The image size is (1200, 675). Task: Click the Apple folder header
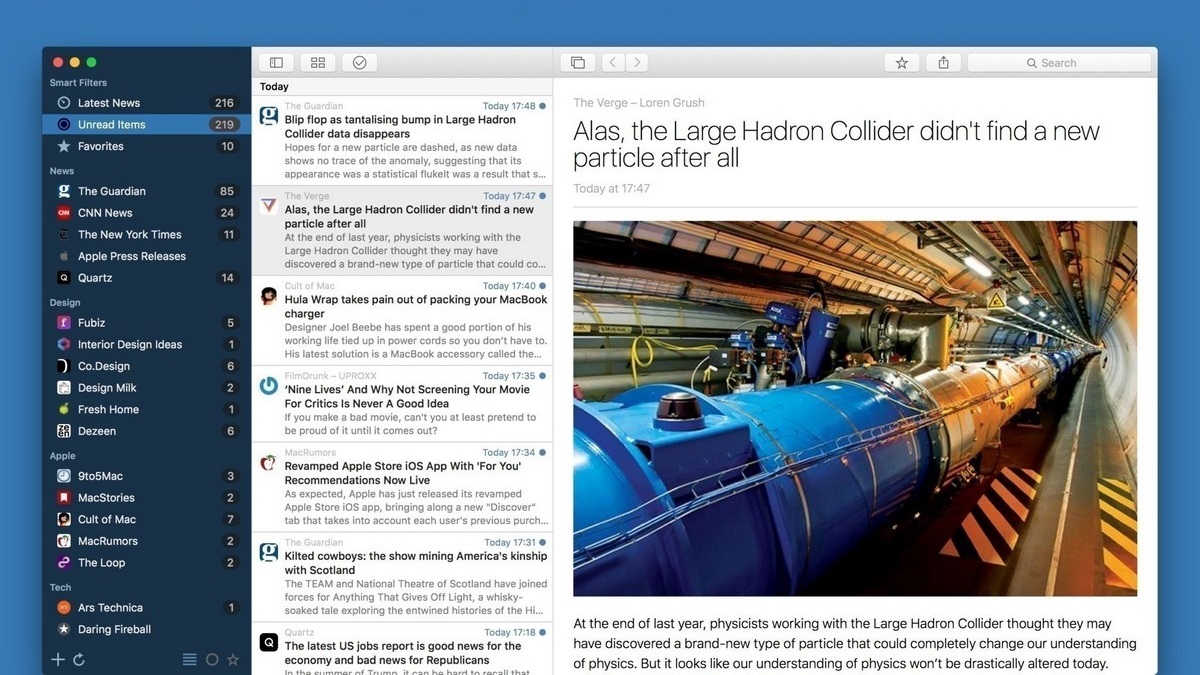pos(63,456)
